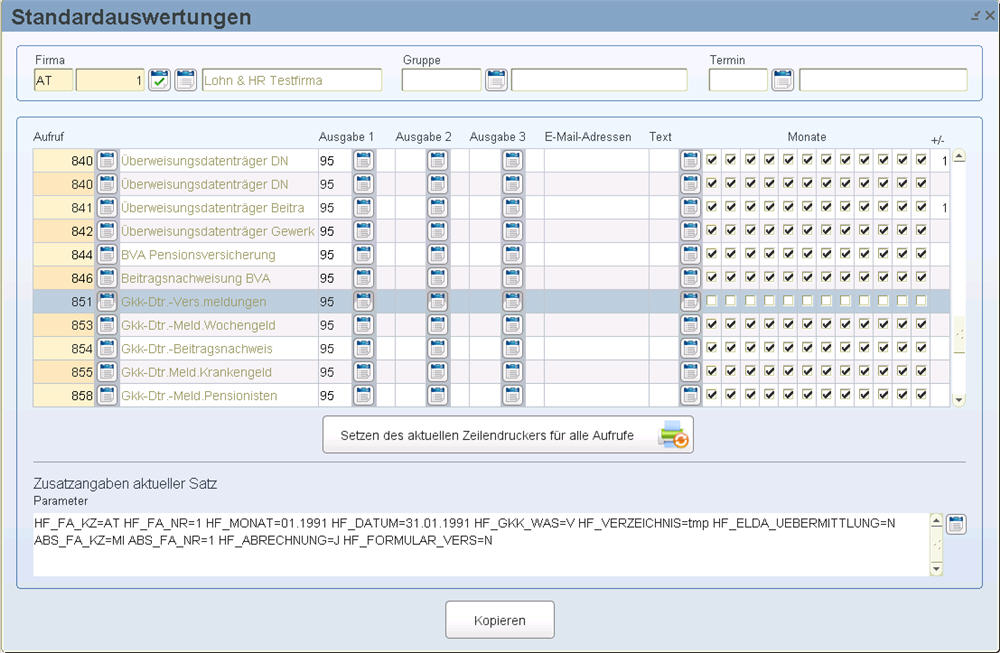Select row 'Überweisungsdatenträger Gewerk'

[x=491, y=231]
